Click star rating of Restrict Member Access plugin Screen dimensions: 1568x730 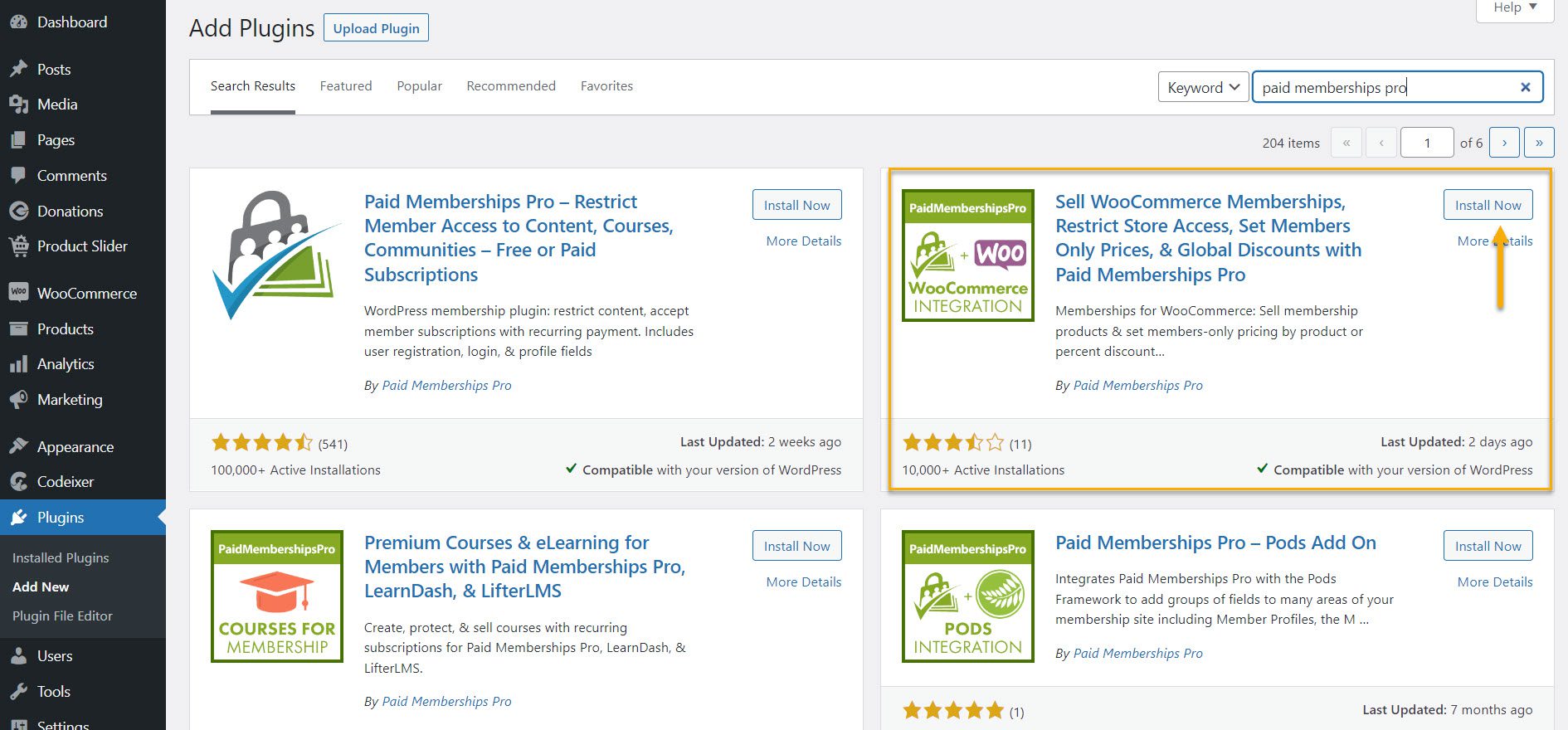[x=262, y=443]
